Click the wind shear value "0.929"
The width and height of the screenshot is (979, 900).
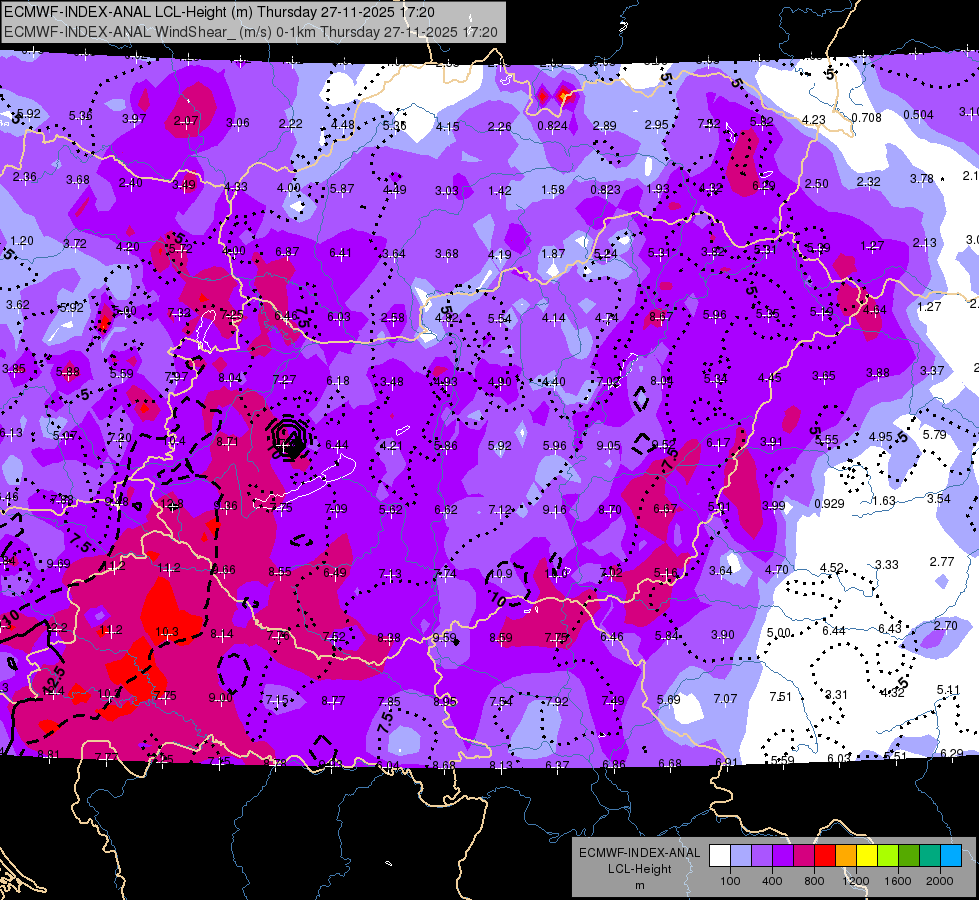pyautogui.click(x=829, y=503)
